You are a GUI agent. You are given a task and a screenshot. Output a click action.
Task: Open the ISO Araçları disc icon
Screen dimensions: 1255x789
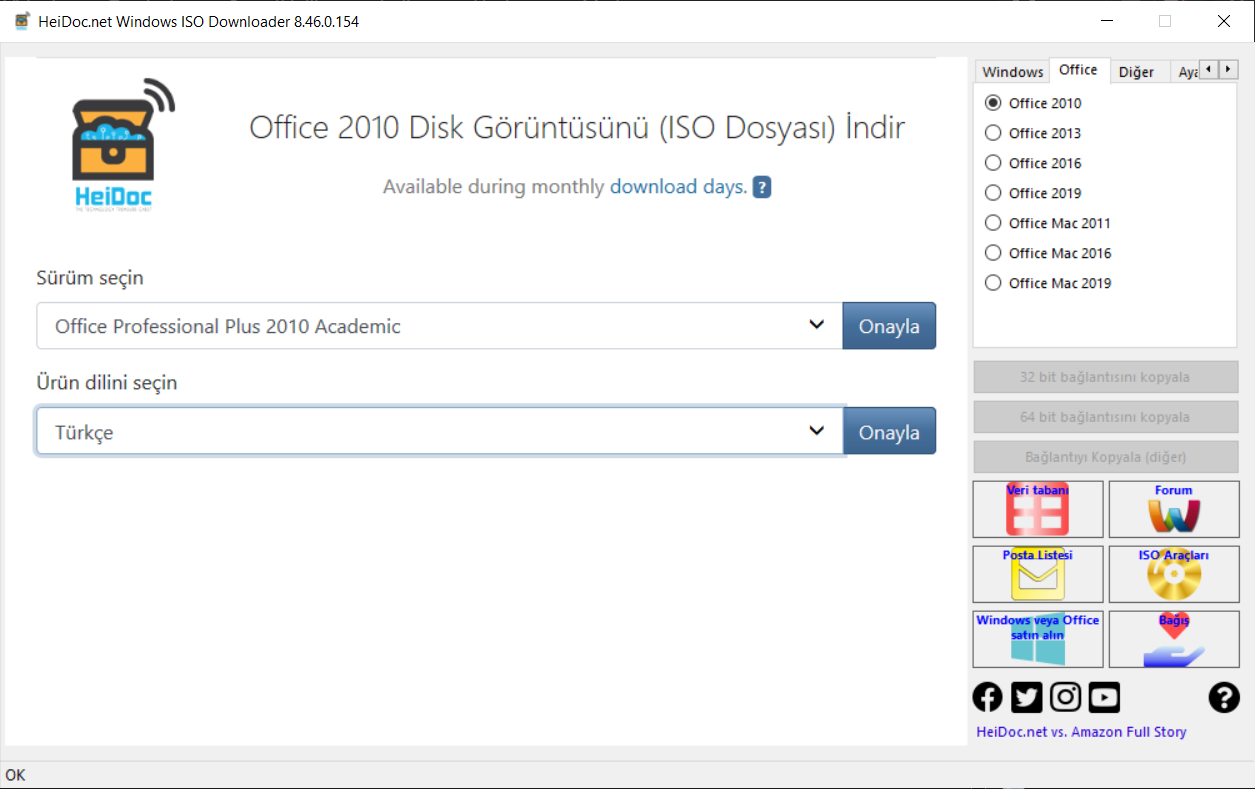pos(1174,574)
